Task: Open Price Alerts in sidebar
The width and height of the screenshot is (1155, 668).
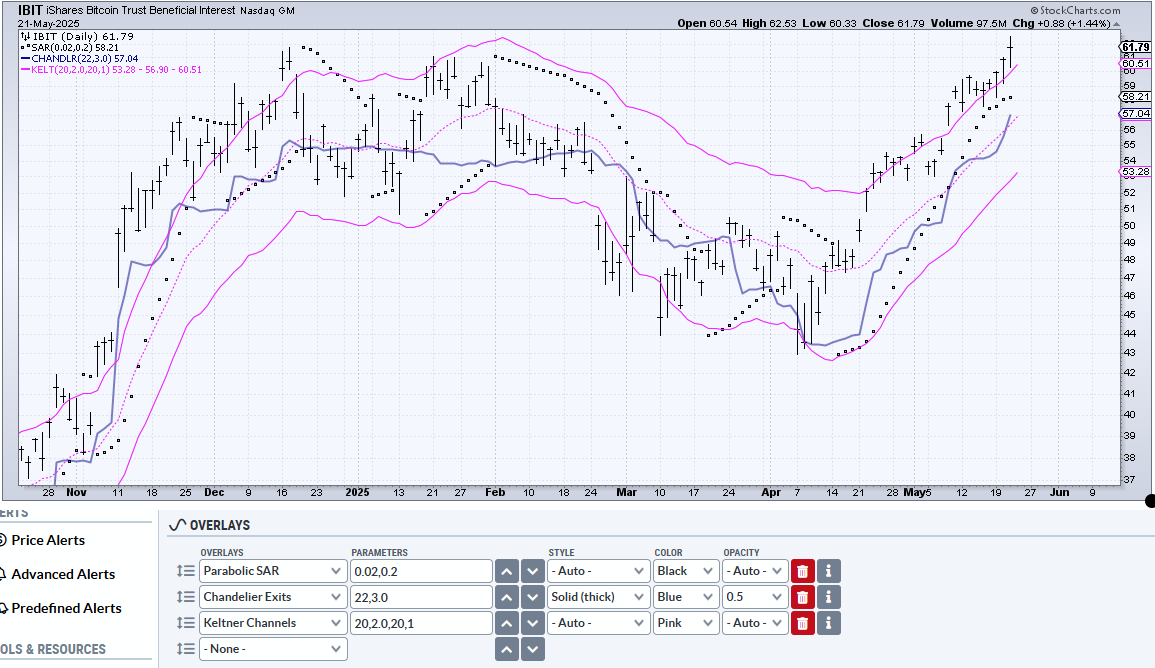Action: (x=48, y=540)
